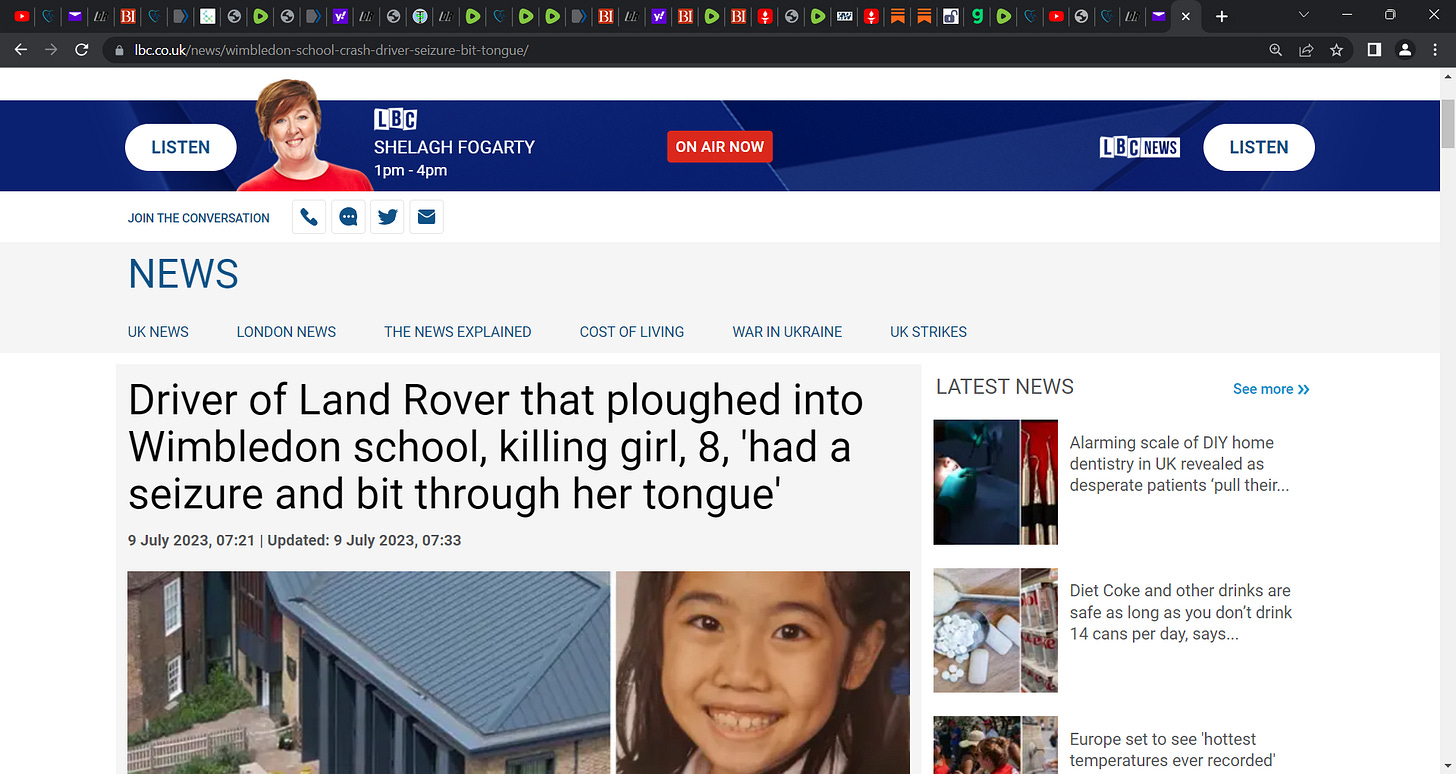Reload the LBC article page

point(82,49)
